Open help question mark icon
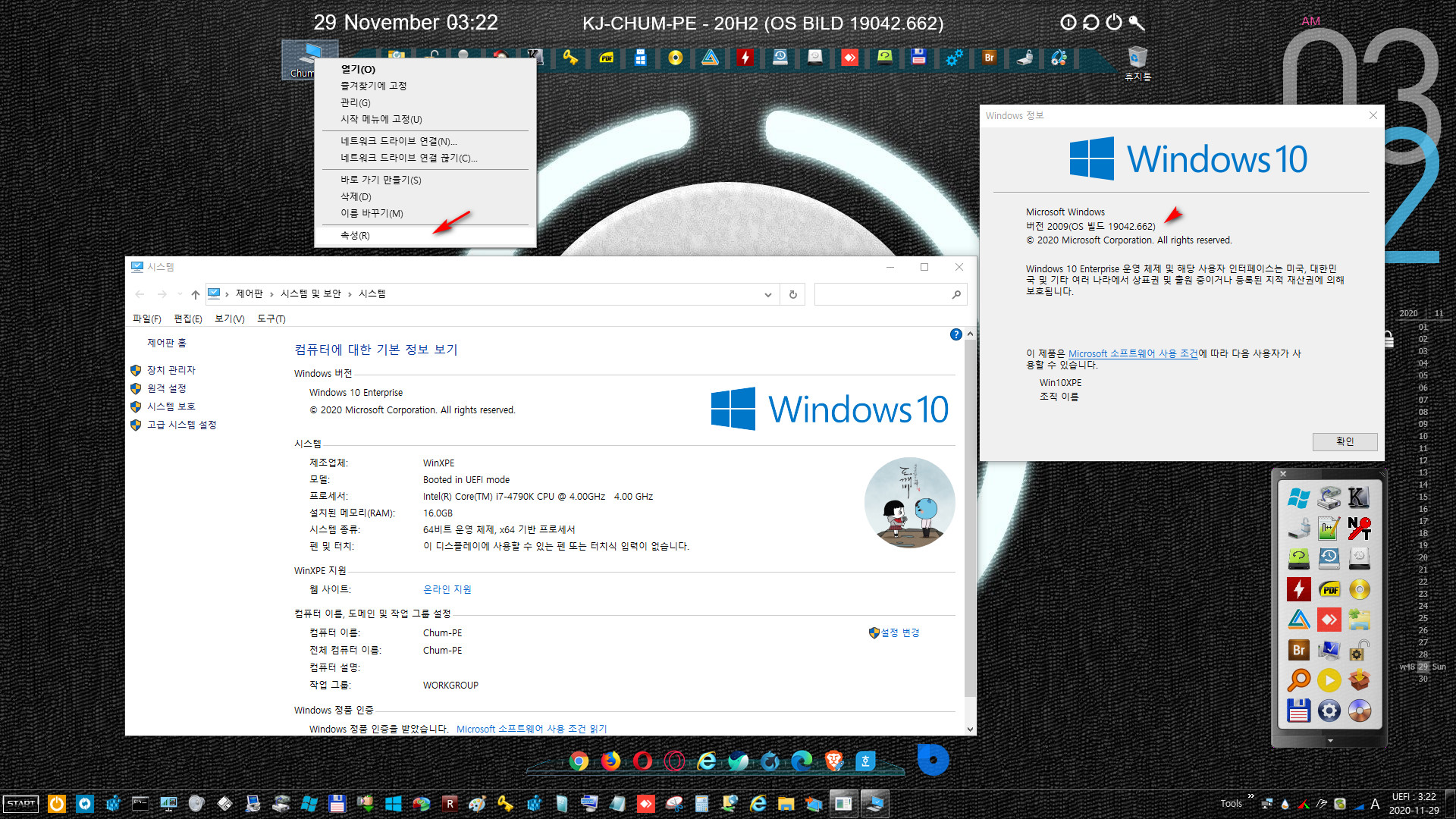The height and width of the screenshot is (819, 1456). pos(955,334)
